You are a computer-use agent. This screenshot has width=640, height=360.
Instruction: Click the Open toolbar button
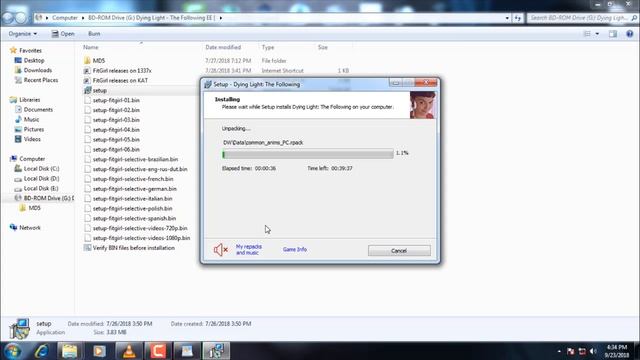(x=63, y=34)
